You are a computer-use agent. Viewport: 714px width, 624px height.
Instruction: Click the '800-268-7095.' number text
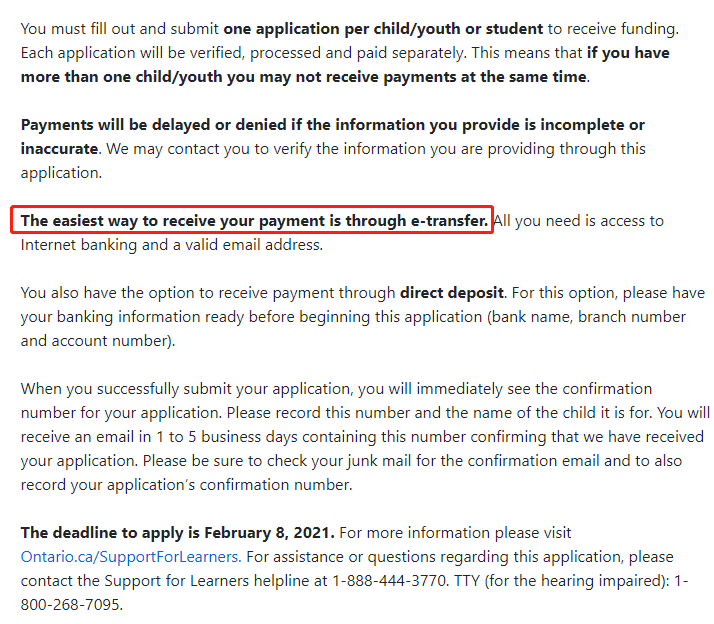click(72, 605)
